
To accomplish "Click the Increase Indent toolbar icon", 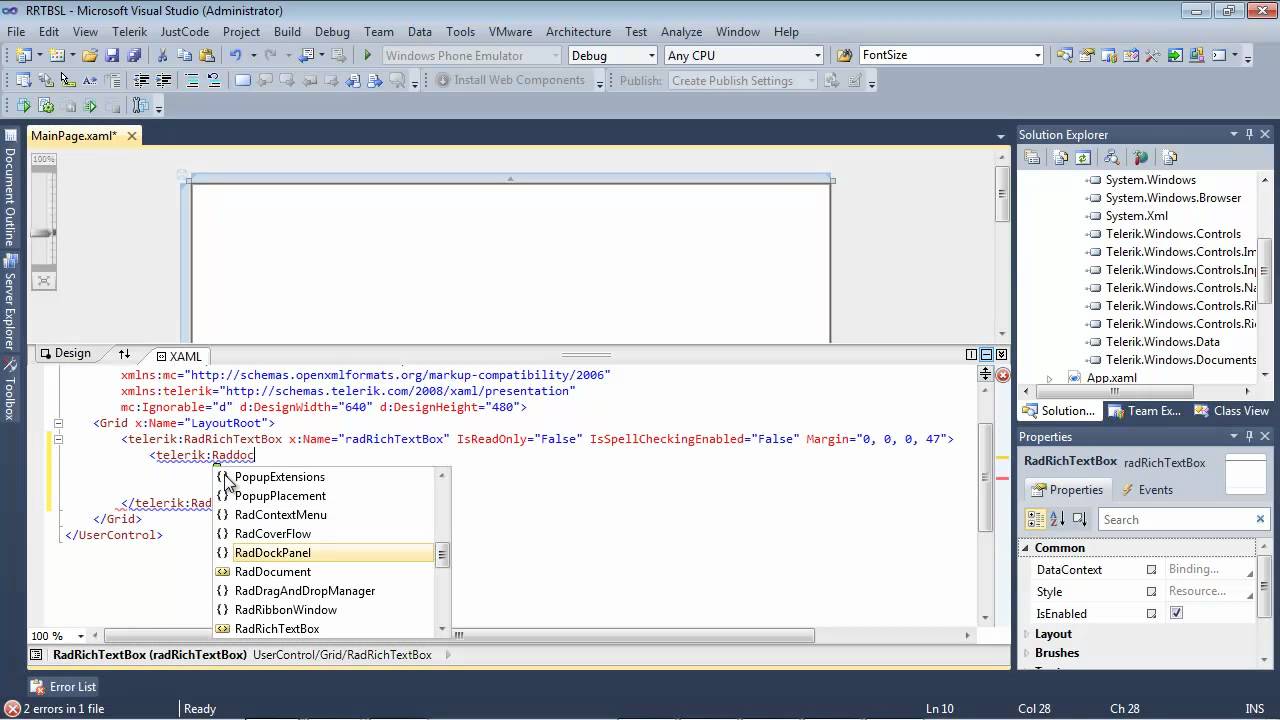I will (164, 80).
